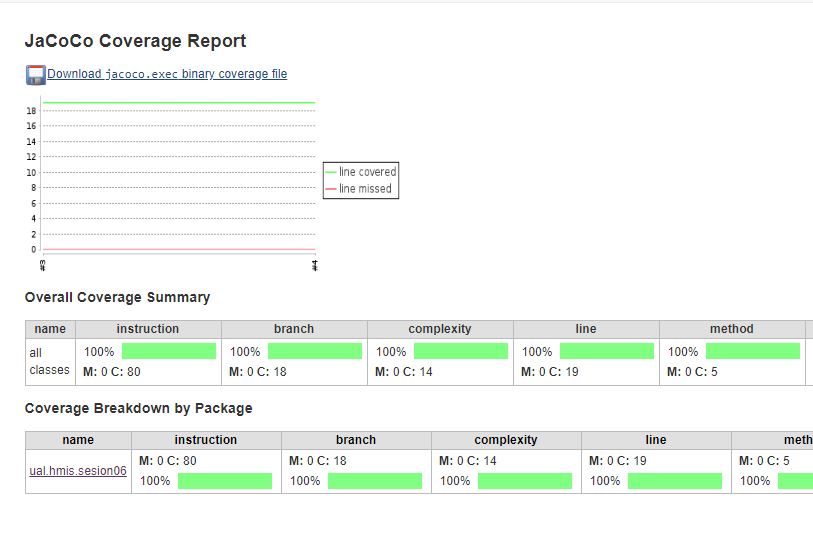Click 'complexity' header in Overall Summary table
This screenshot has height=542, width=813.
coord(440,329)
